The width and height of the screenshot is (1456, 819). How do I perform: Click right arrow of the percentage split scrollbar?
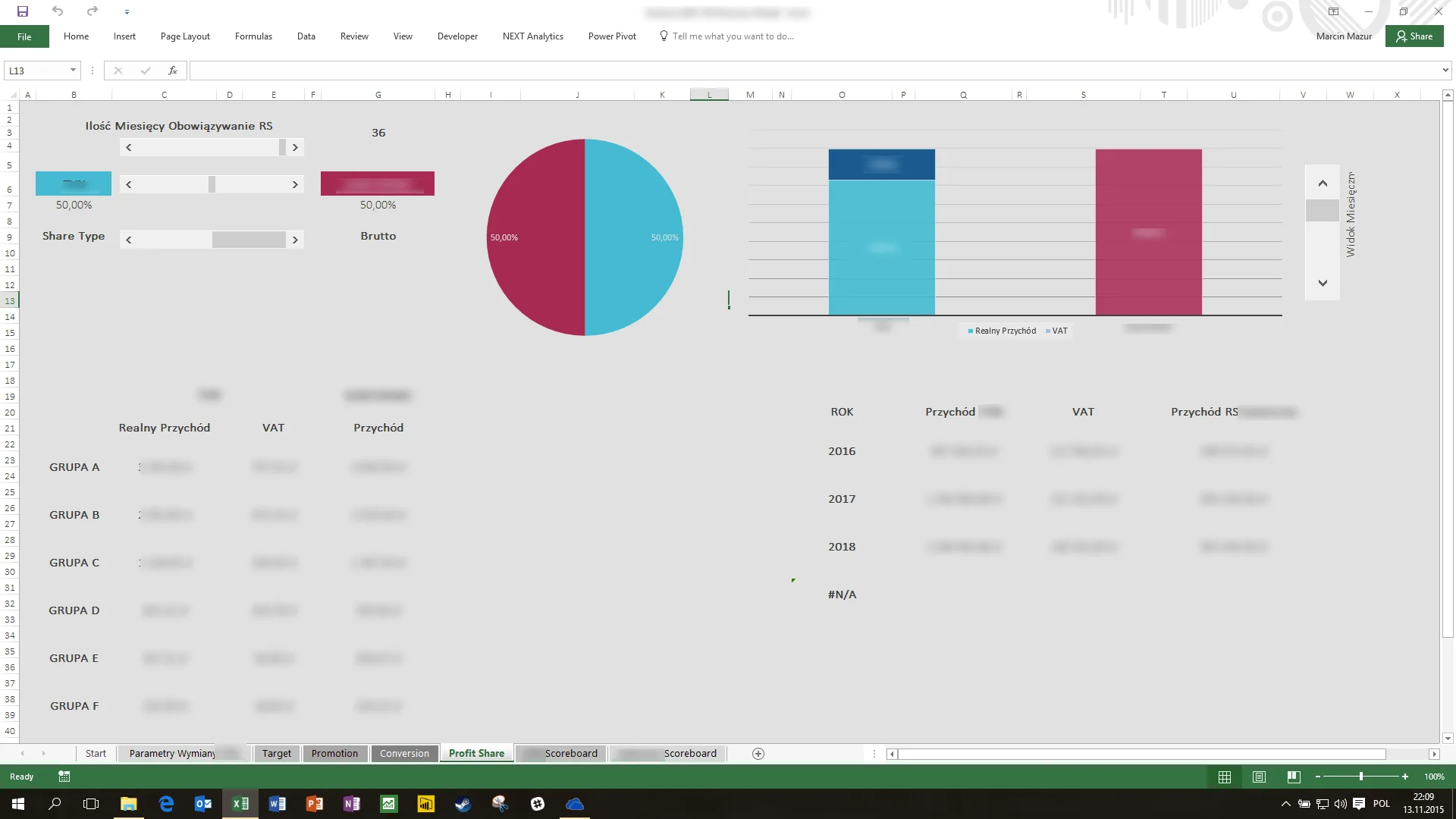295,184
